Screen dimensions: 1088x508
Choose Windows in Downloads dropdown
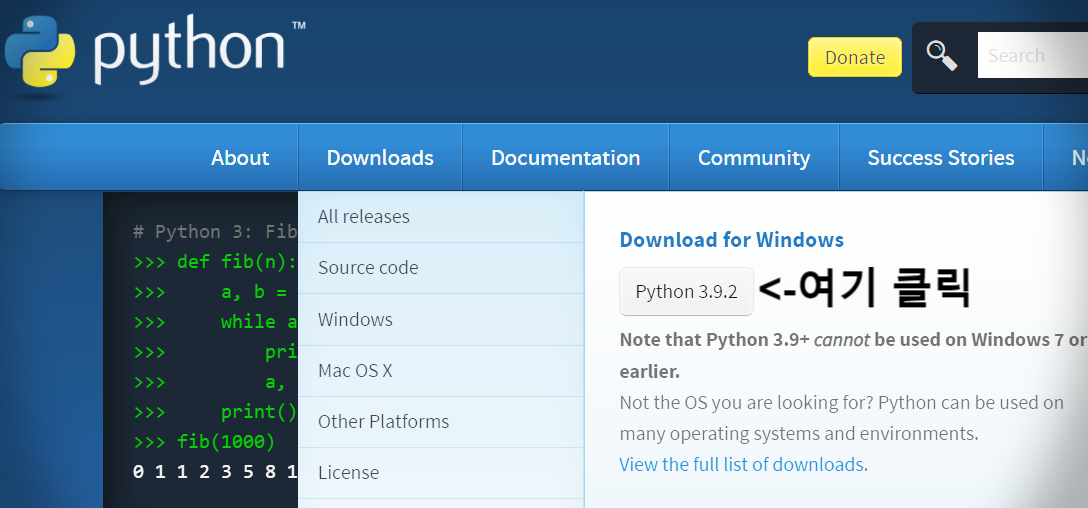pos(441,319)
